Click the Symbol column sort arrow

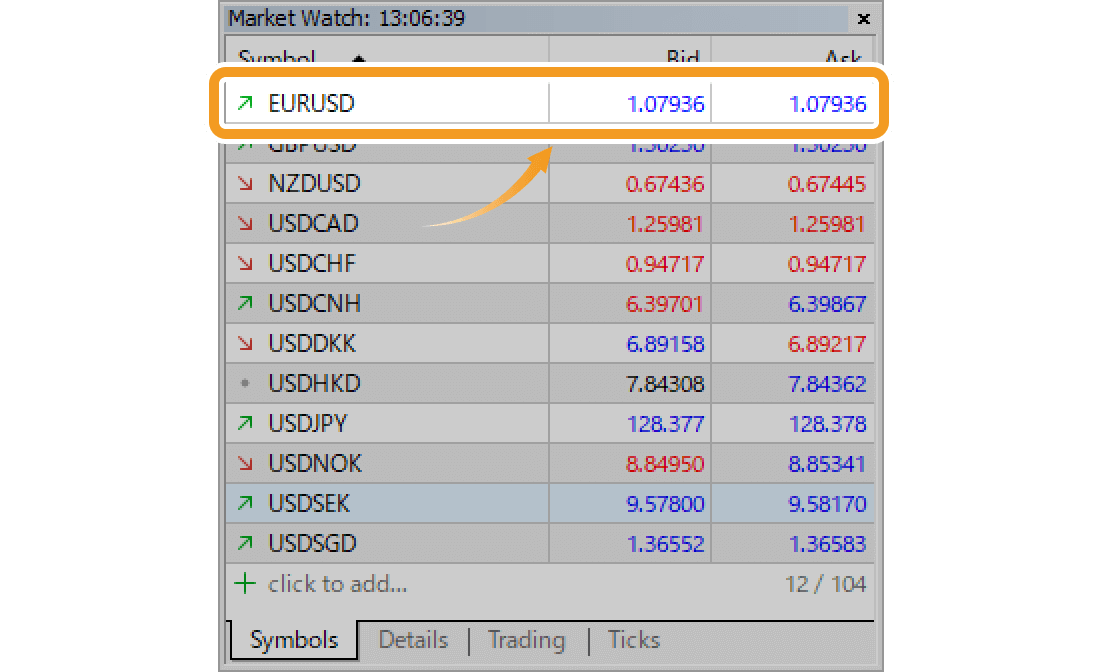[358, 60]
